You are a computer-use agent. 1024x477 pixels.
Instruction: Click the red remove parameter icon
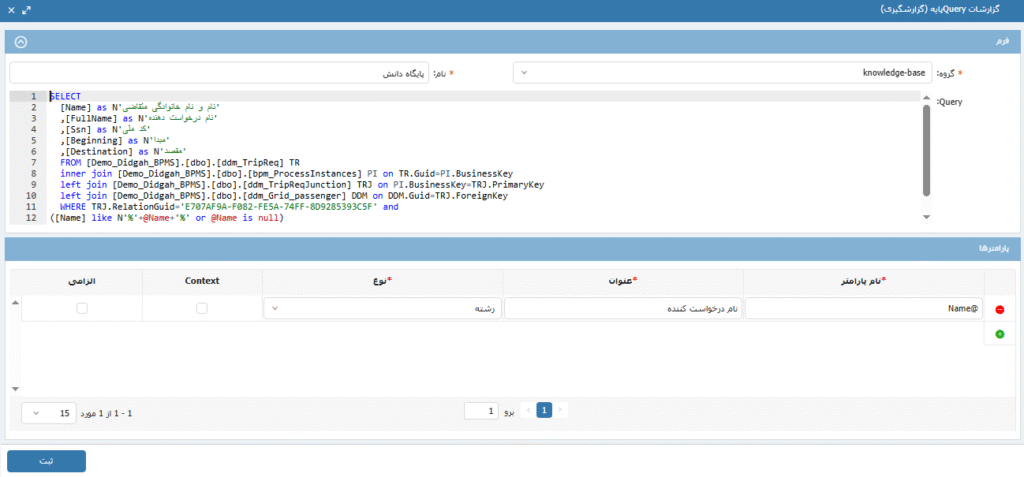(999, 310)
